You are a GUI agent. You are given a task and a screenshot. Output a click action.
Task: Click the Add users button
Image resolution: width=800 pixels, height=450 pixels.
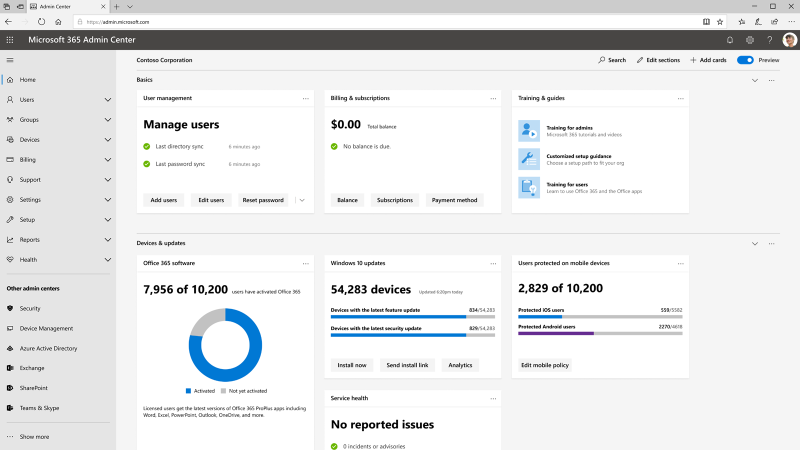pos(163,200)
